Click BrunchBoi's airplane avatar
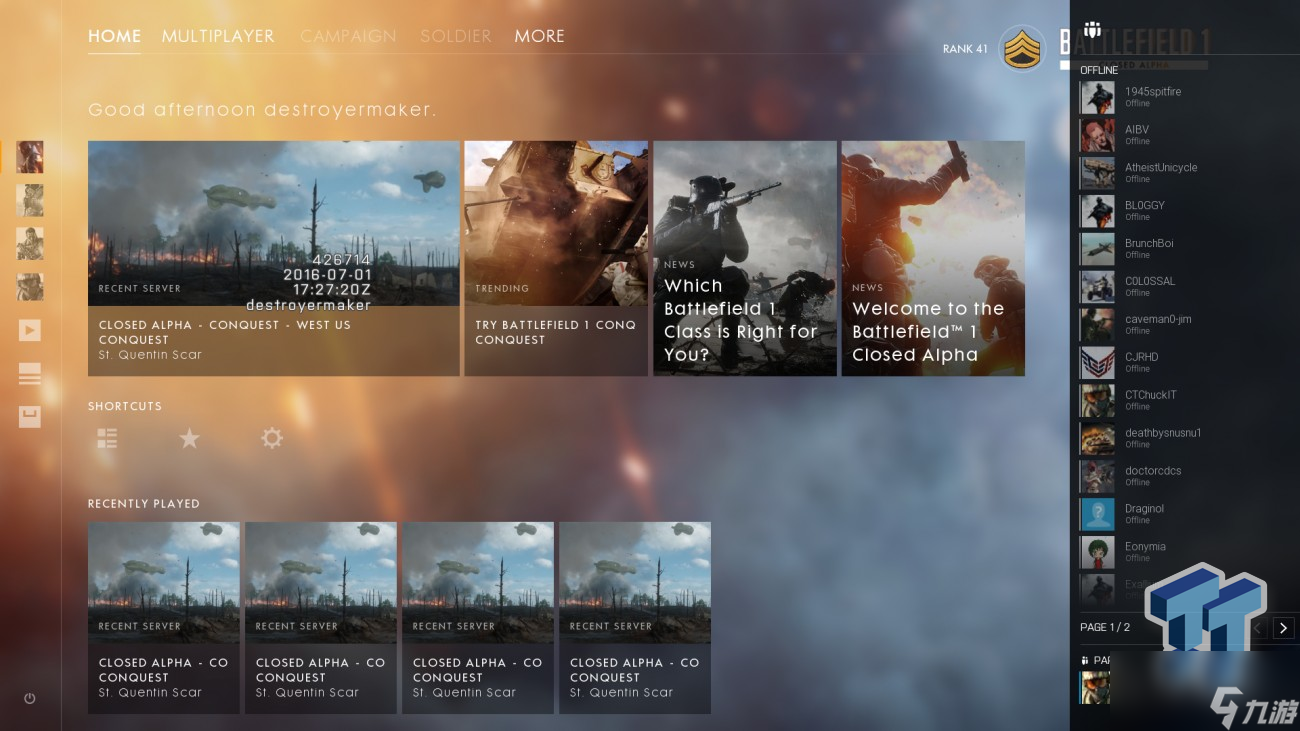This screenshot has width=1300, height=731. click(x=1097, y=249)
